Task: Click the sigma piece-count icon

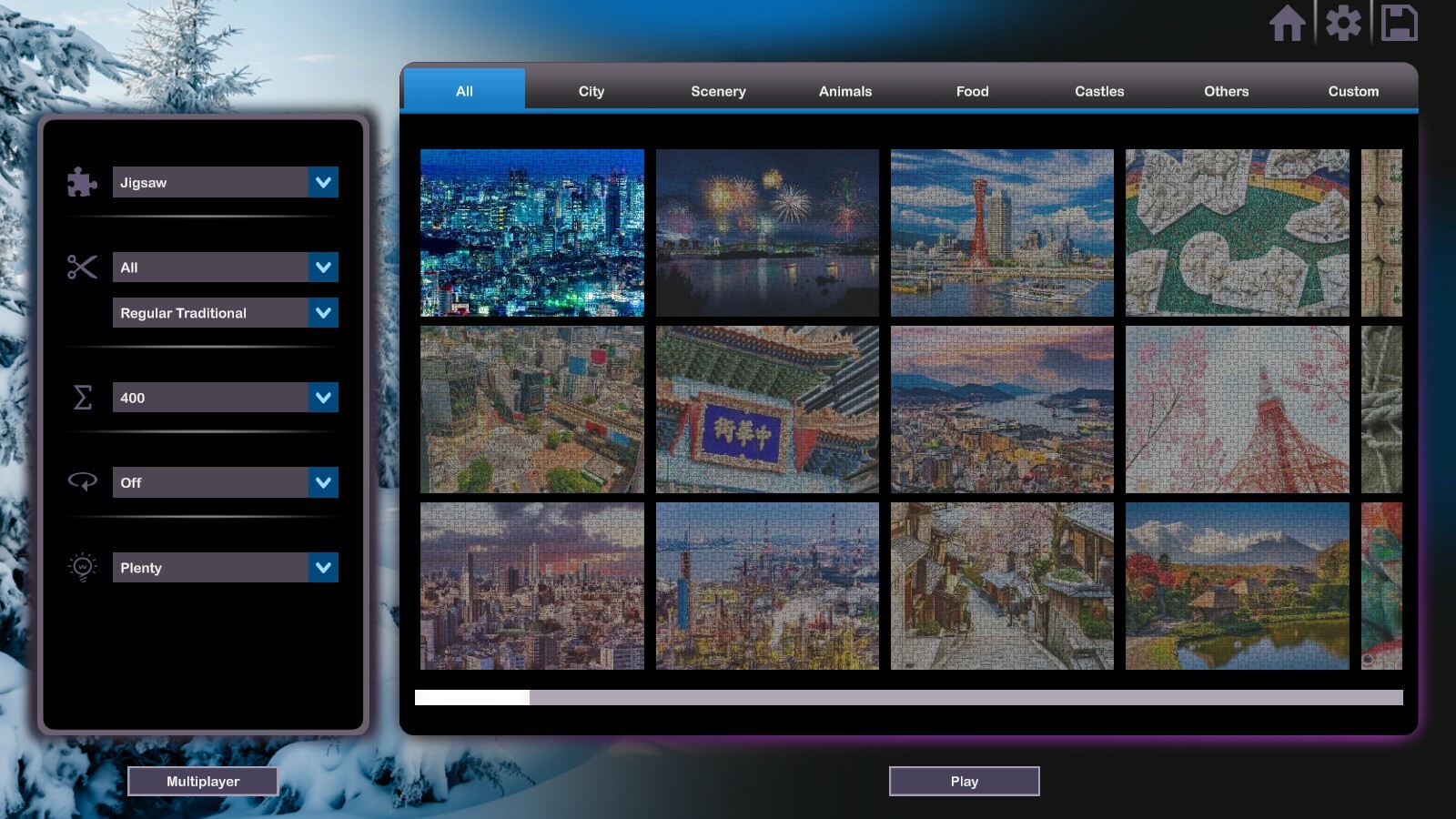Action: click(82, 397)
